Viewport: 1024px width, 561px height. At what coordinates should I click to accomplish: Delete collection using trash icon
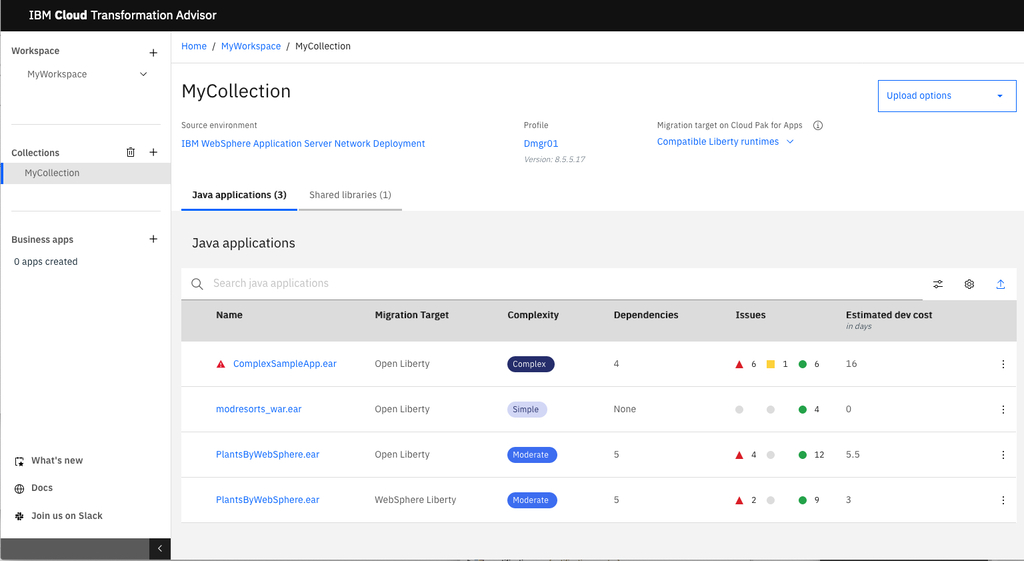(131, 152)
